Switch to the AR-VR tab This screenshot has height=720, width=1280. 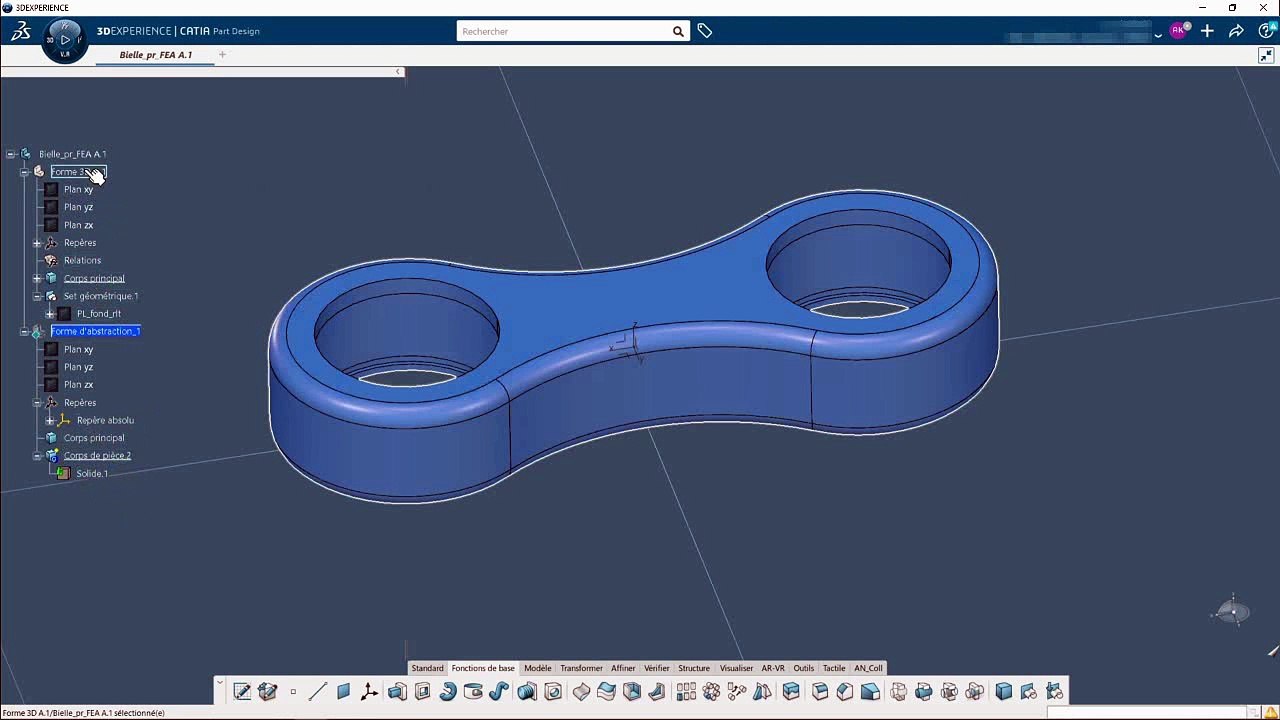pos(773,668)
